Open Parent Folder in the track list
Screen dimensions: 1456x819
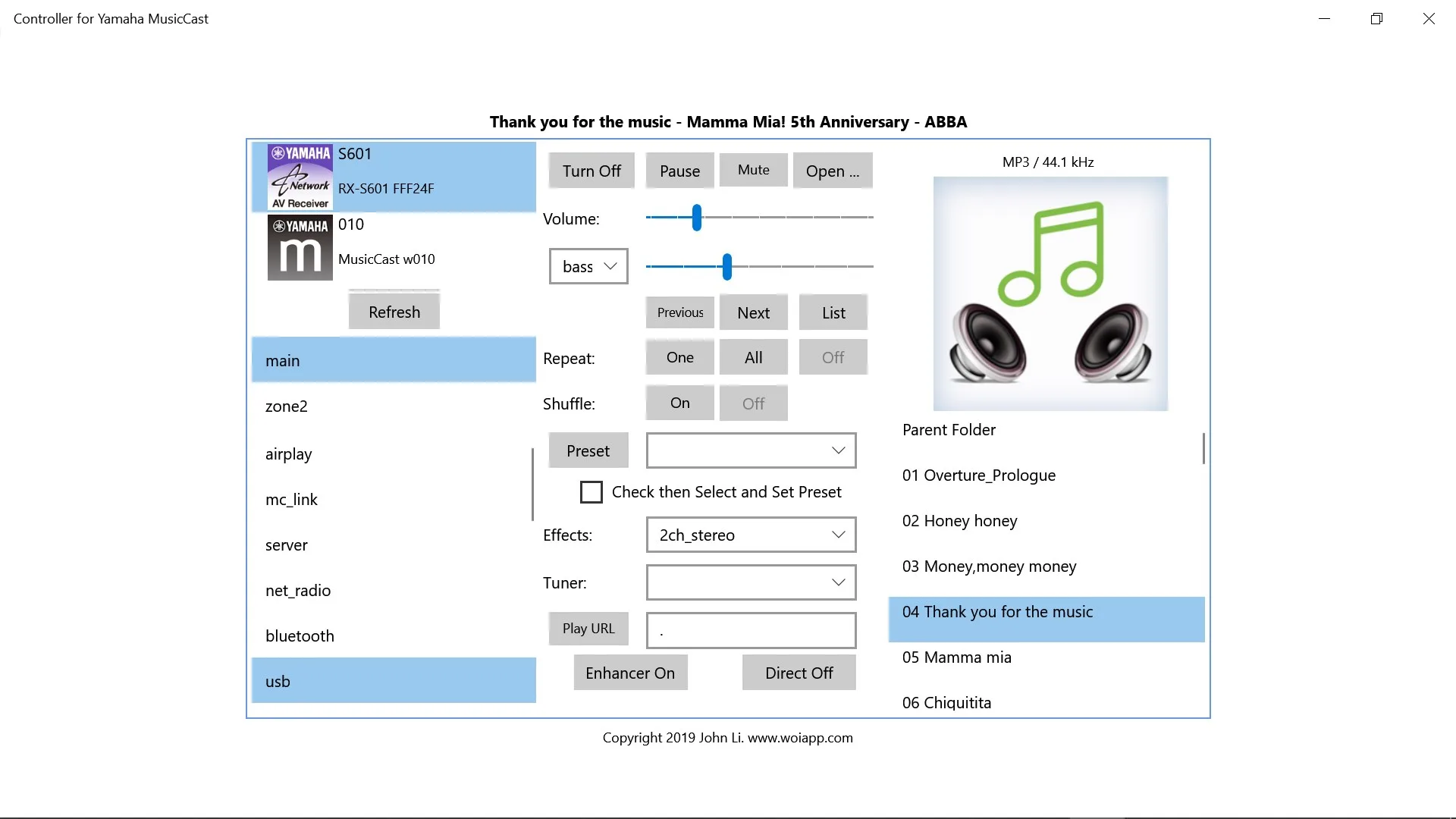point(1046,430)
